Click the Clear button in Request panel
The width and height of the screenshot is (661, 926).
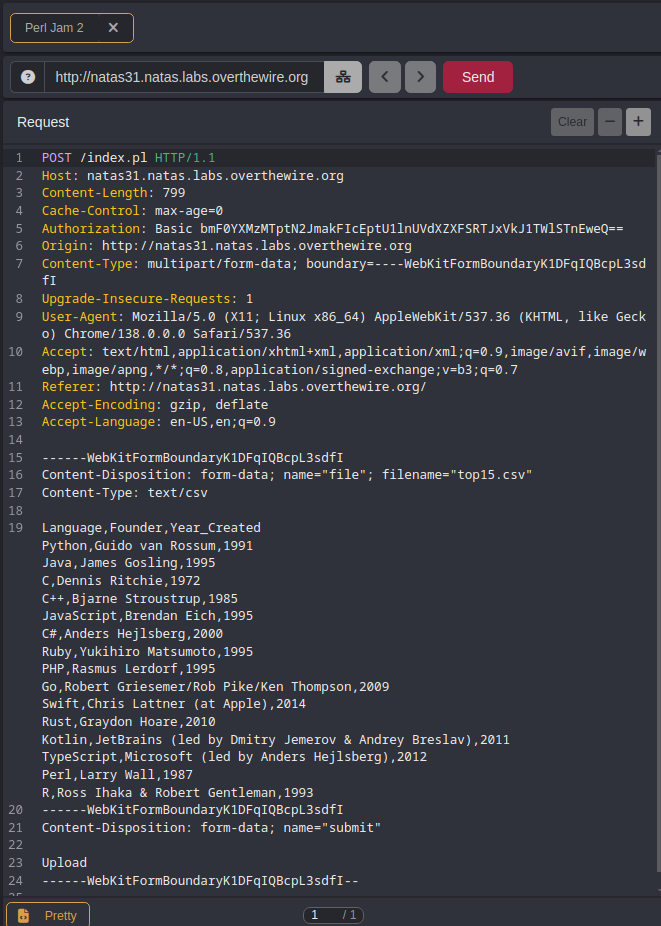point(572,122)
